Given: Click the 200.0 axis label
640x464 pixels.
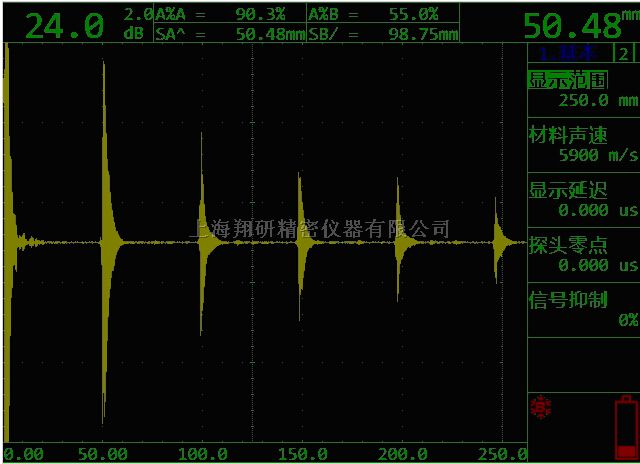Looking at the screenshot, I should [403, 454].
